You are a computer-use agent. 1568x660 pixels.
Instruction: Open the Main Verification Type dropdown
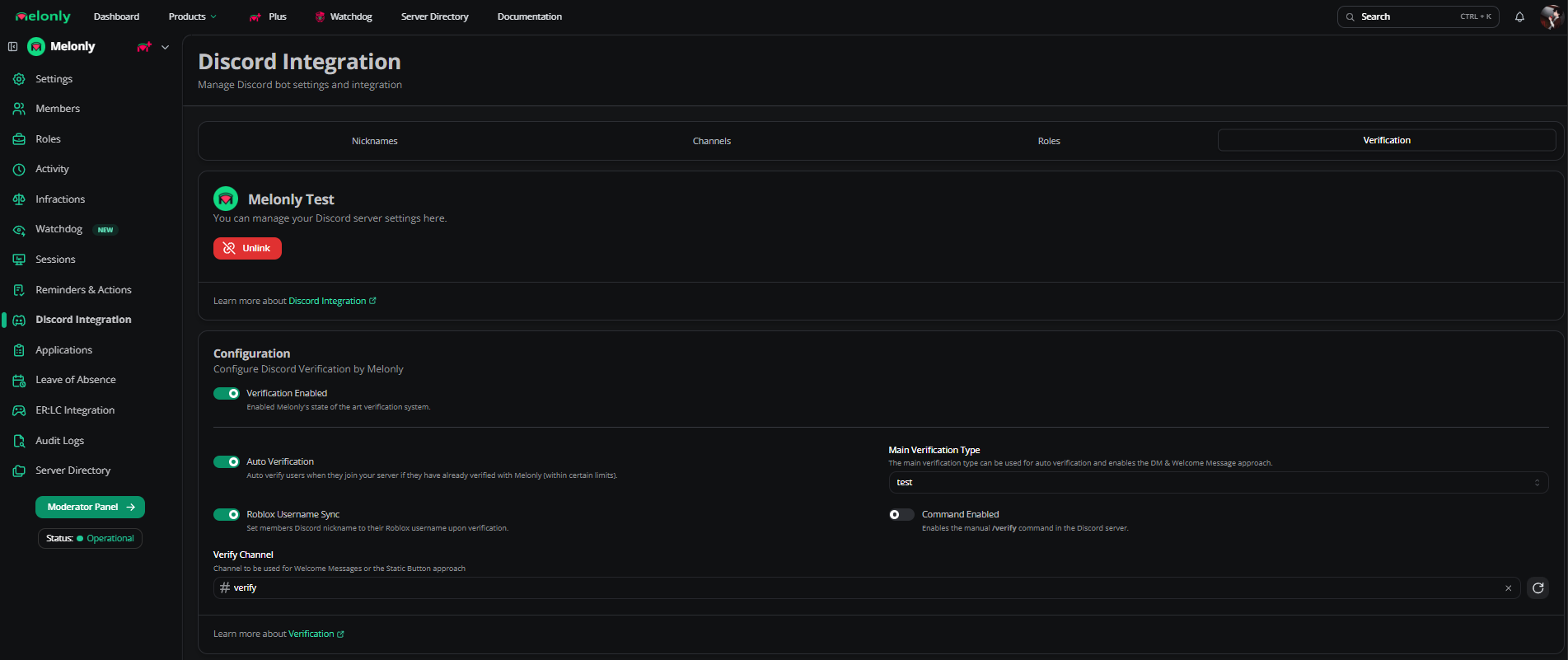(x=1218, y=482)
